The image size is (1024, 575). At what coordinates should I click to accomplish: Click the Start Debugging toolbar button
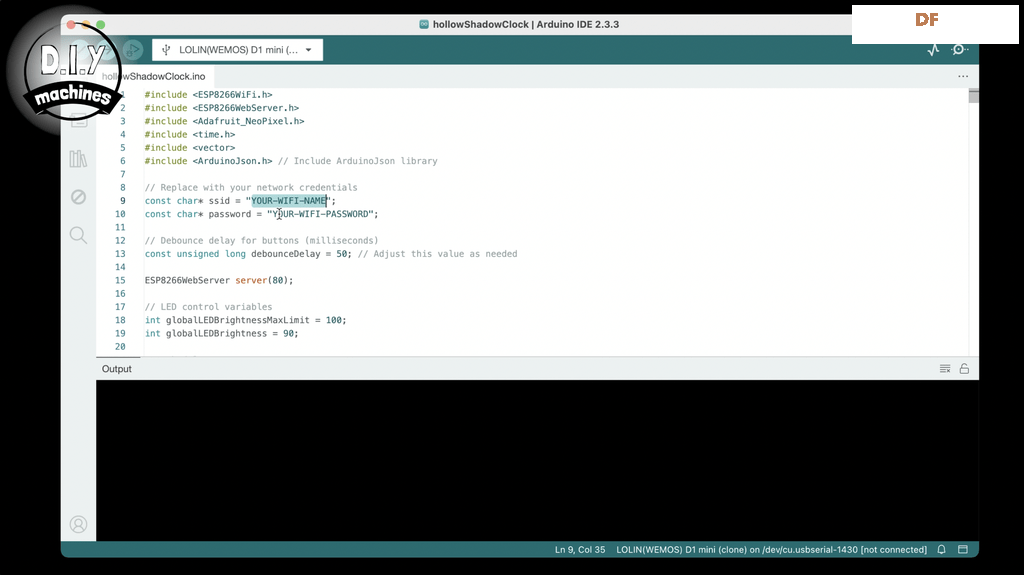click(x=133, y=50)
